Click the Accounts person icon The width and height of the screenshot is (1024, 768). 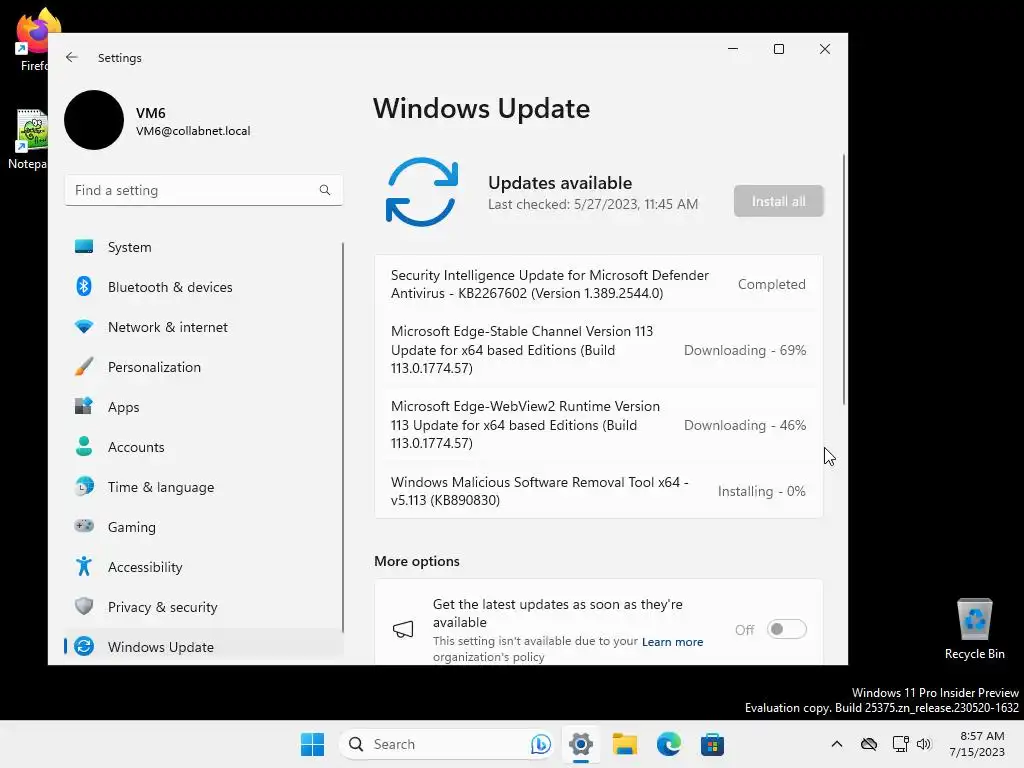(x=84, y=447)
